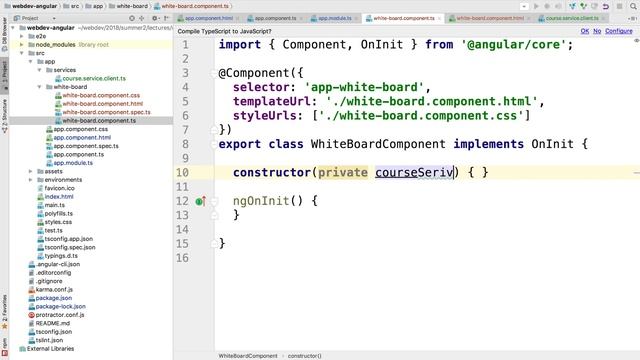Toggle folding of ngOnInit at line 12
The image size is (640, 360).
pyautogui.click(x=213, y=201)
